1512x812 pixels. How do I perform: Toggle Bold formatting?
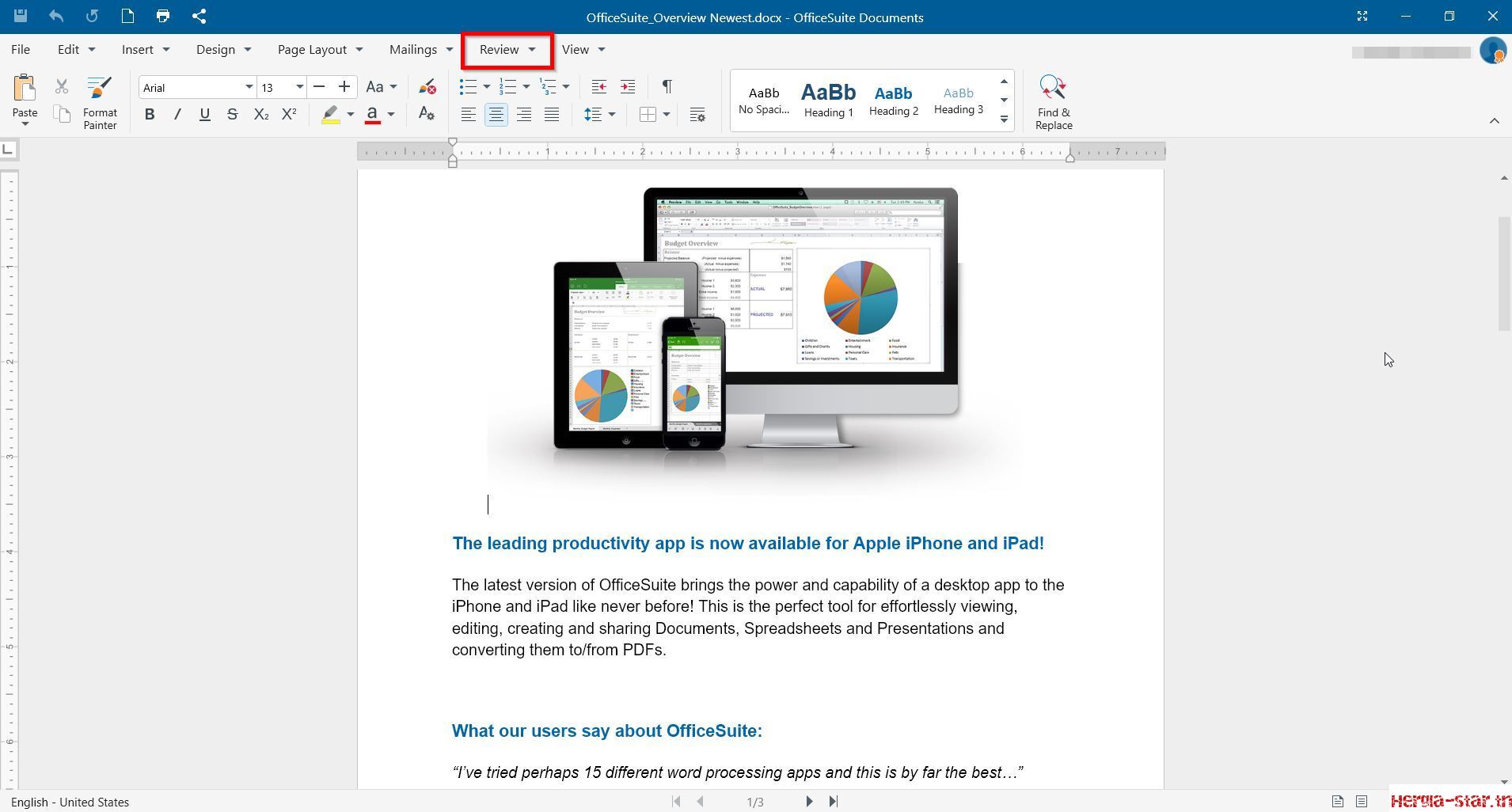(x=149, y=114)
